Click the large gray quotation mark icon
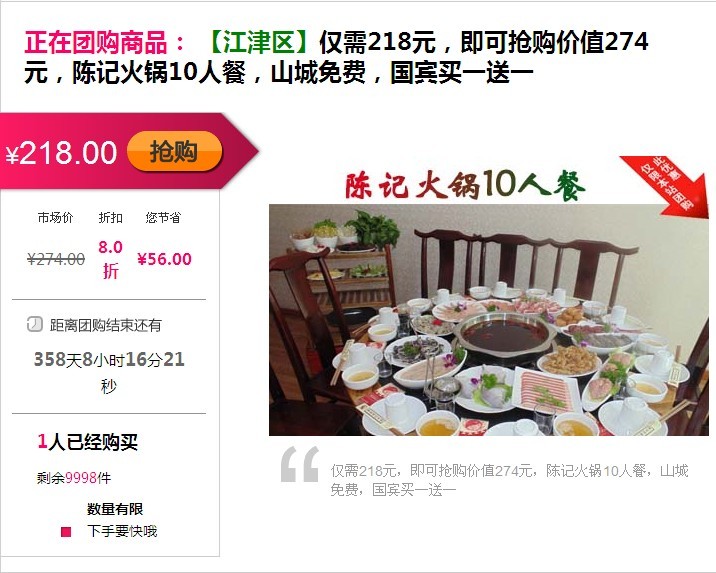 (300, 464)
